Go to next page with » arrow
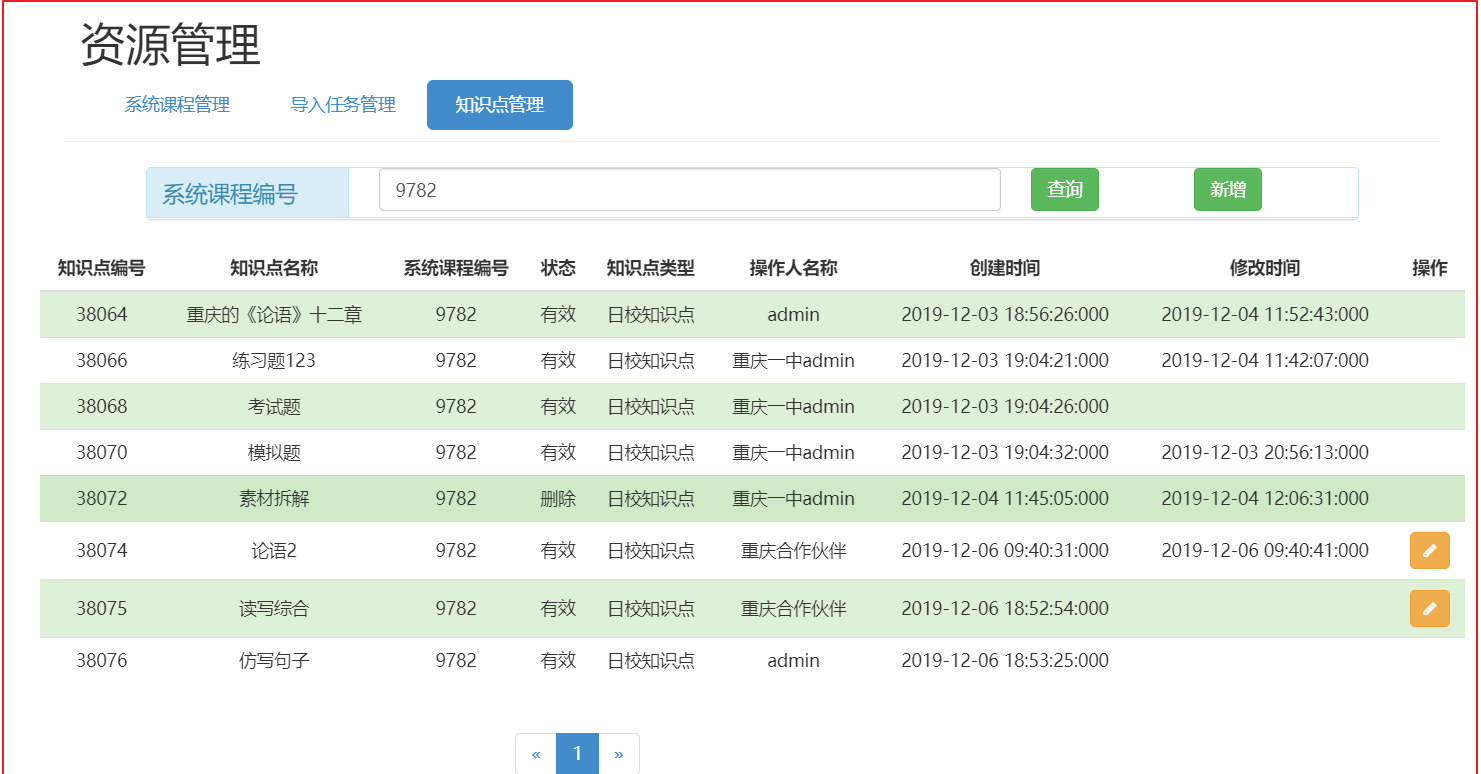Viewport: 1481px width, 774px height. coord(618,754)
